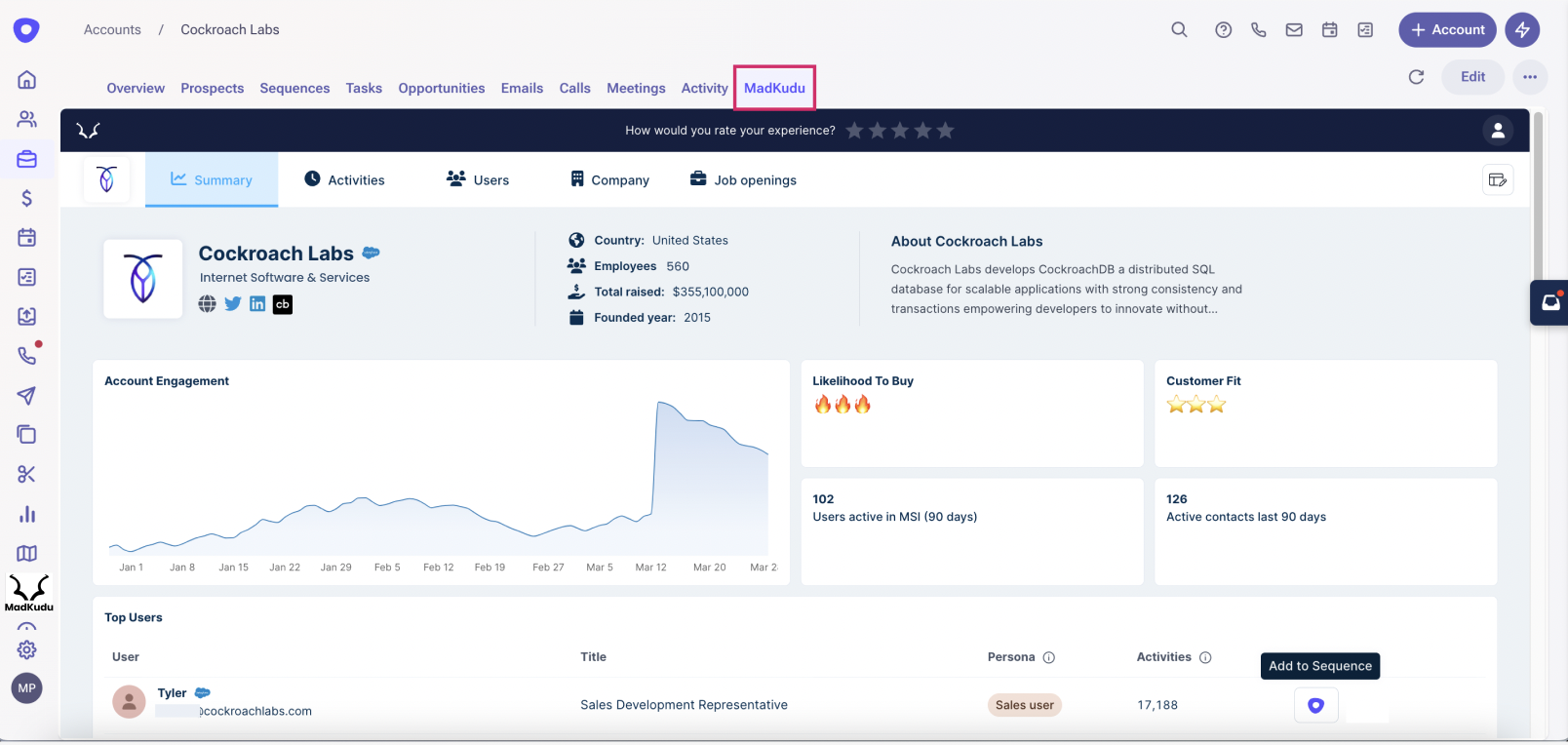Screen dimensions: 1568x745
Task: Click Activities column info icon
Action: tap(1205, 657)
